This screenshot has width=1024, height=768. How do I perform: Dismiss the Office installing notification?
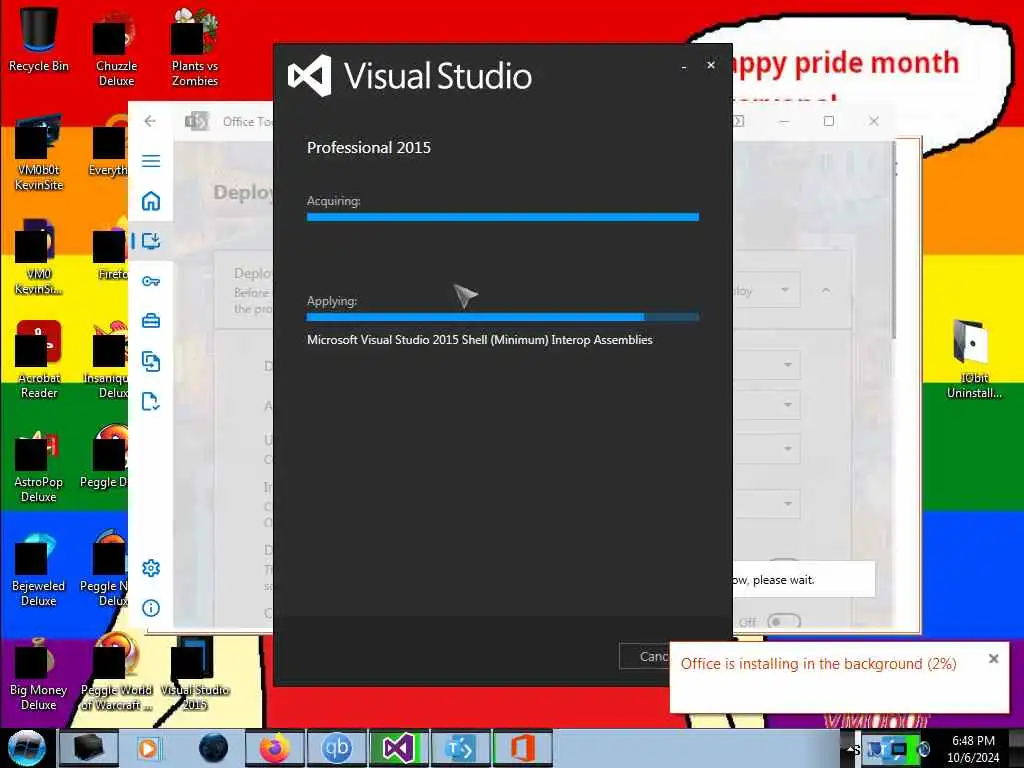[993, 659]
